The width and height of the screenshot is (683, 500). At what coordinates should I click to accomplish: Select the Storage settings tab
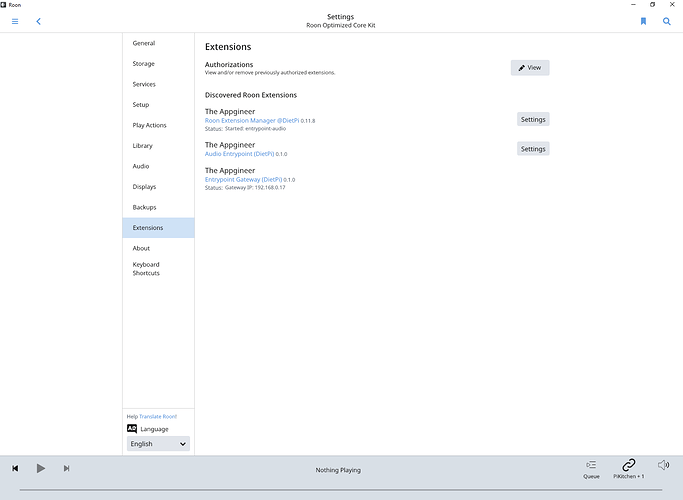[x=158, y=64]
